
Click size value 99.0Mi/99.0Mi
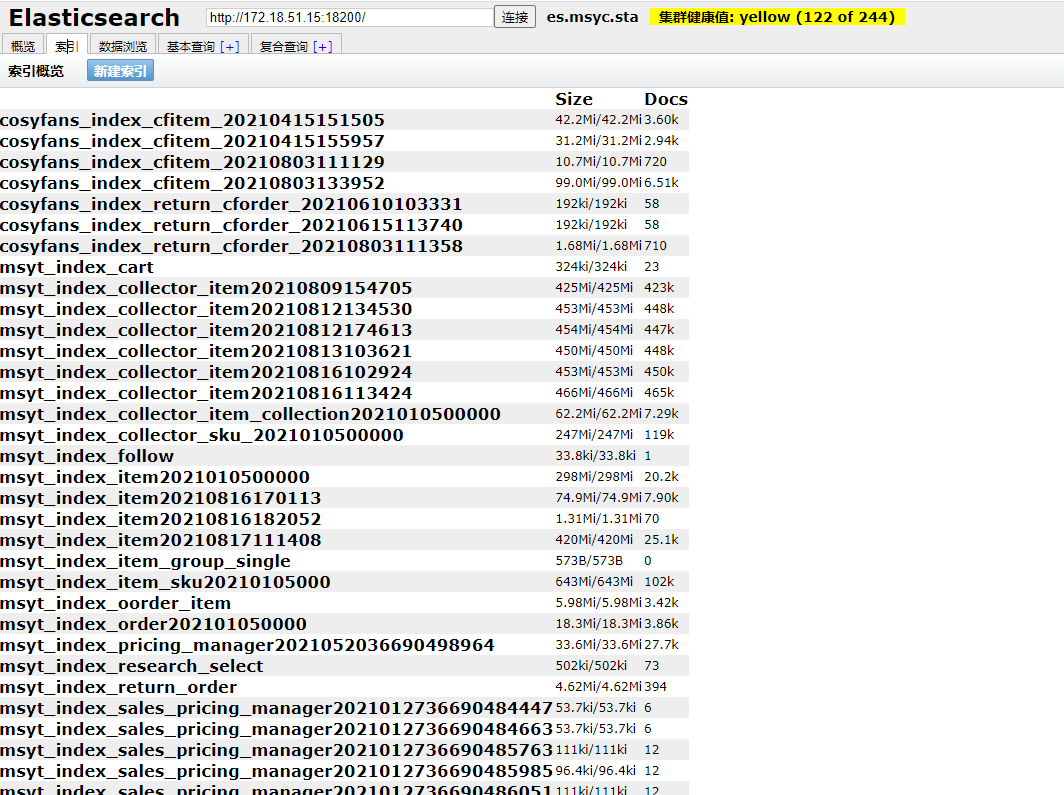point(598,182)
